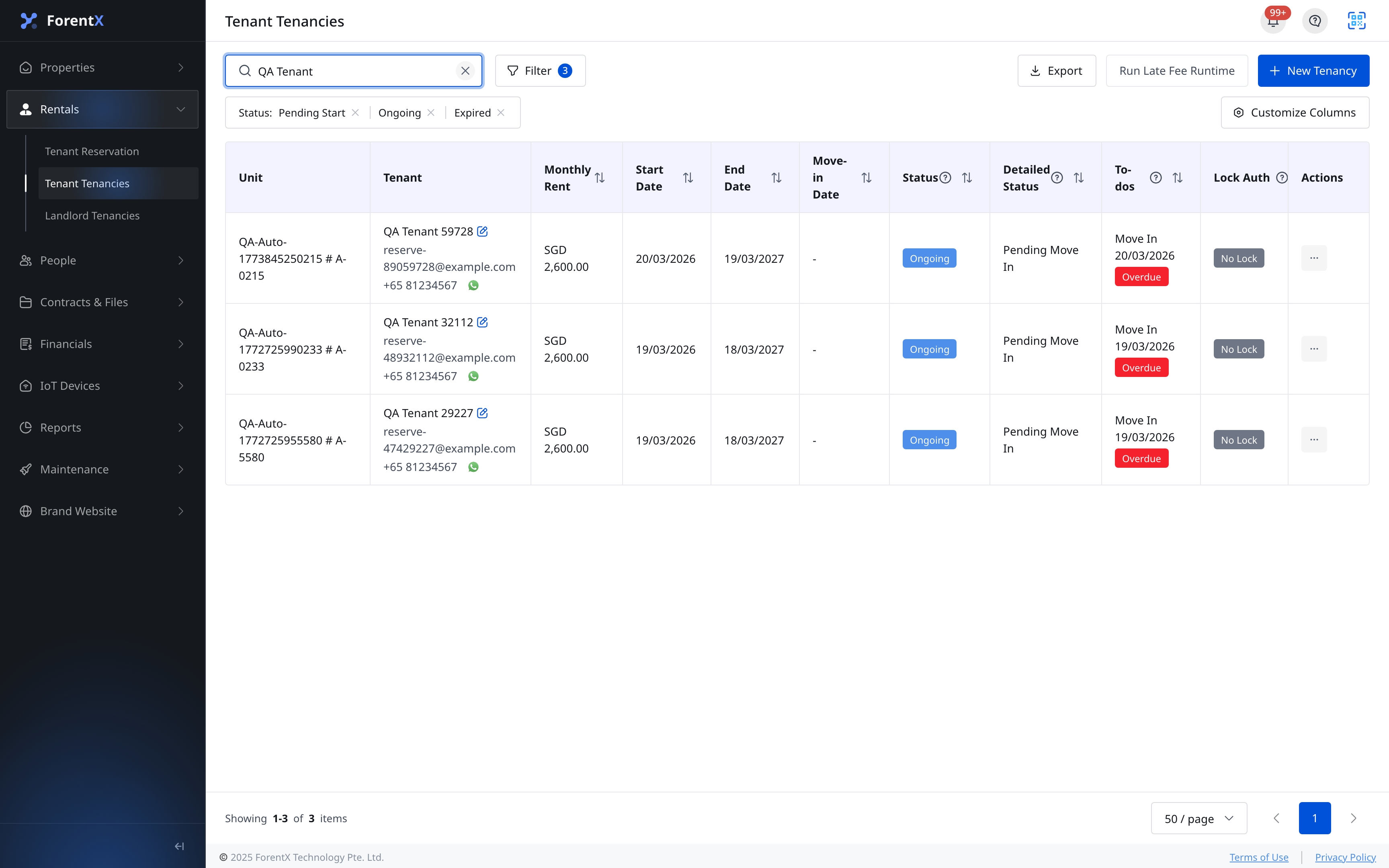The height and width of the screenshot is (868, 1389).
Task: Open the notifications bell icon
Action: click(1272, 21)
